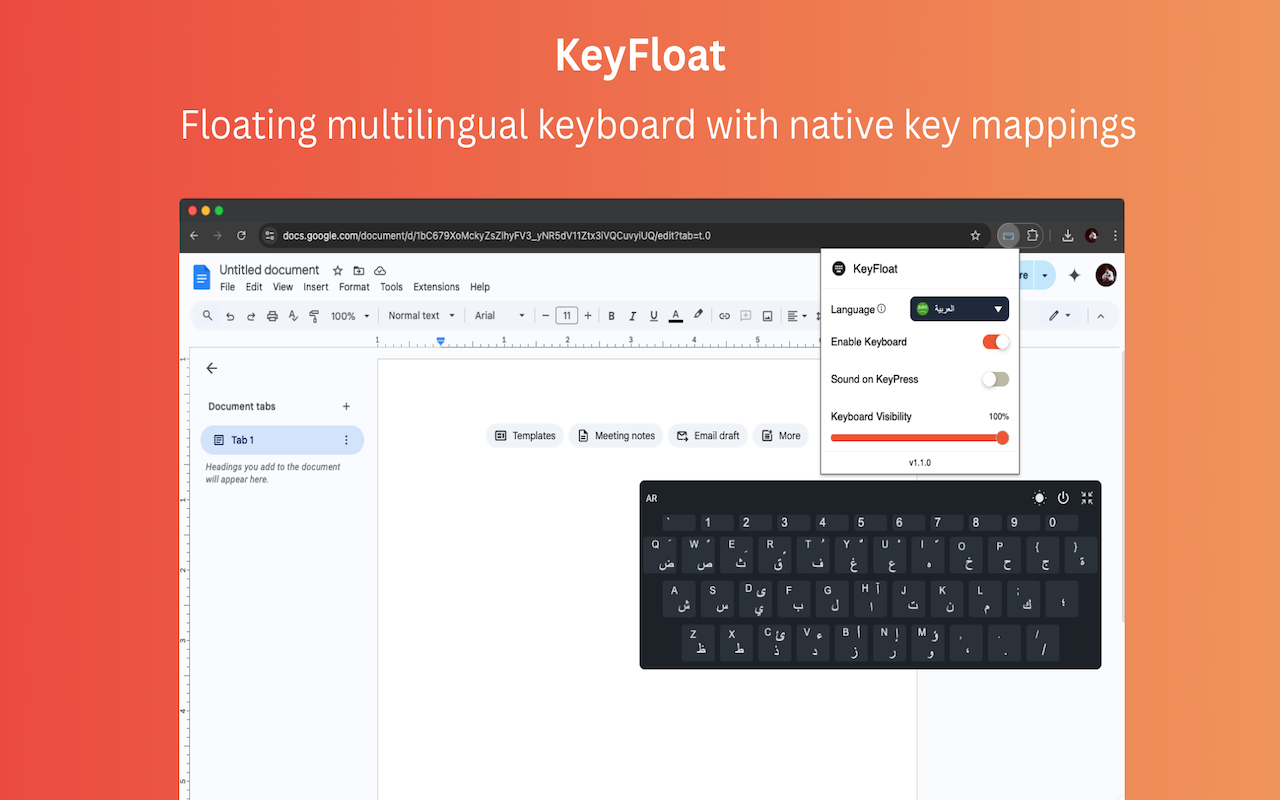Screen dimensions: 1280x800
Task: Open the browser Extensions puzzle icon
Action: 1032,236
